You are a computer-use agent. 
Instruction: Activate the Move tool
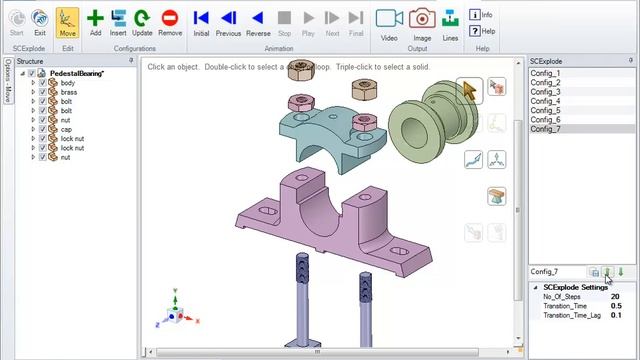(67, 24)
